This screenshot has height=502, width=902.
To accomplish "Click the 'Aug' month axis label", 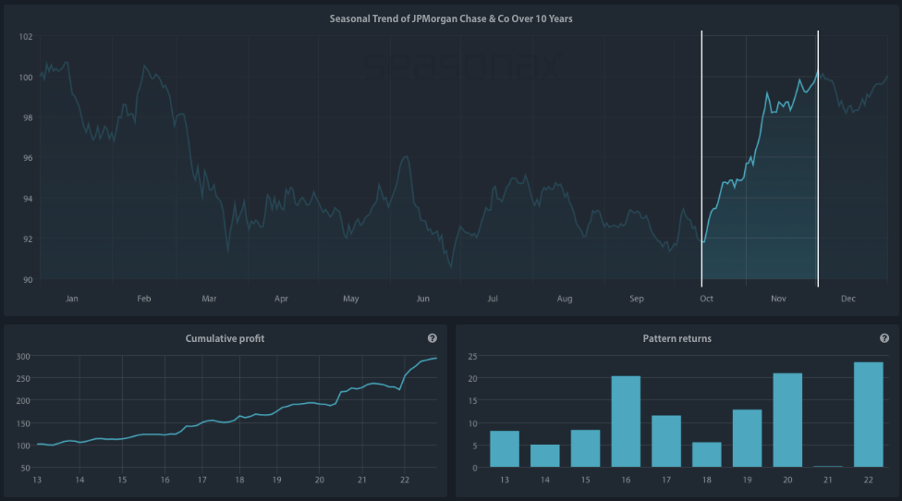I will coord(564,298).
